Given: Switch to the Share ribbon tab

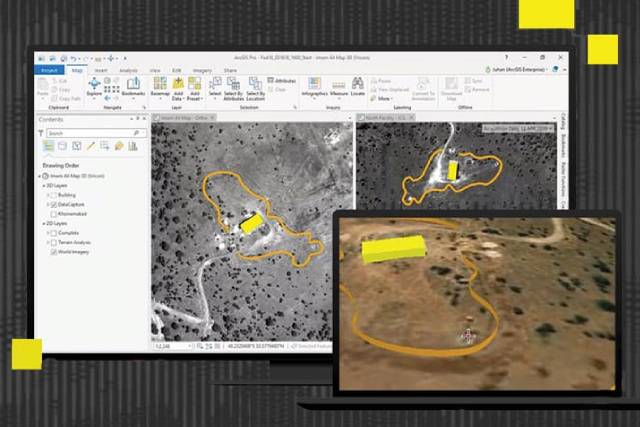Looking at the screenshot, I should click(x=230, y=70).
